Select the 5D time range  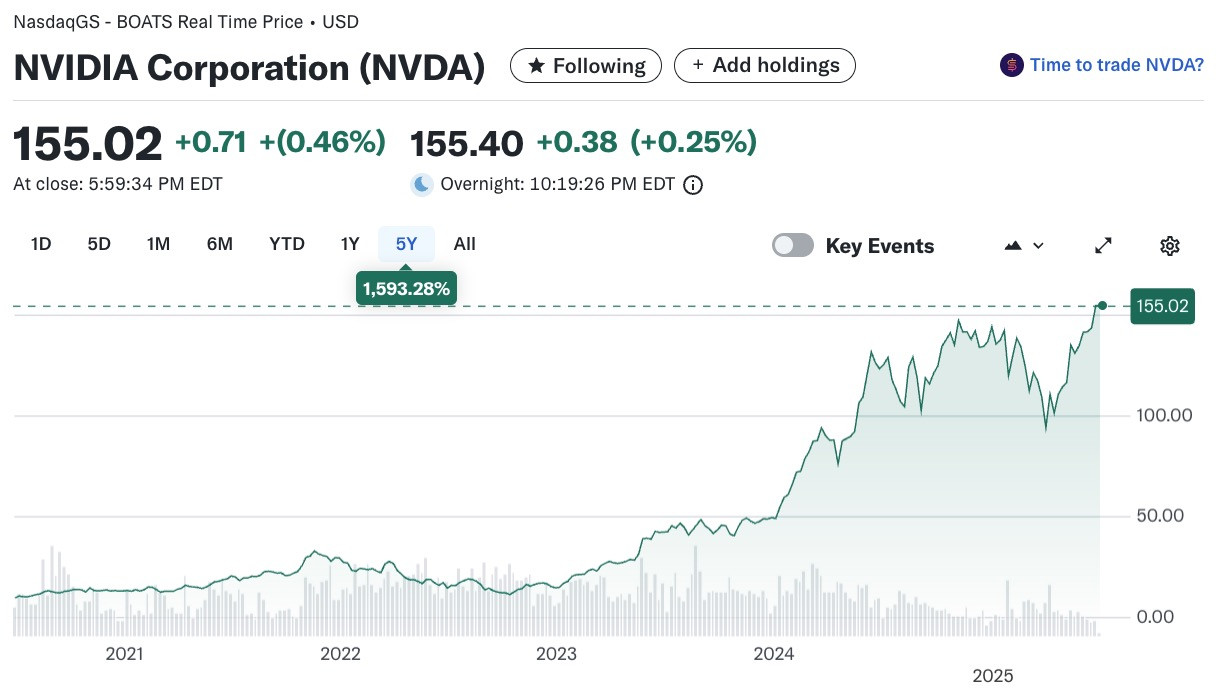[99, 244]
